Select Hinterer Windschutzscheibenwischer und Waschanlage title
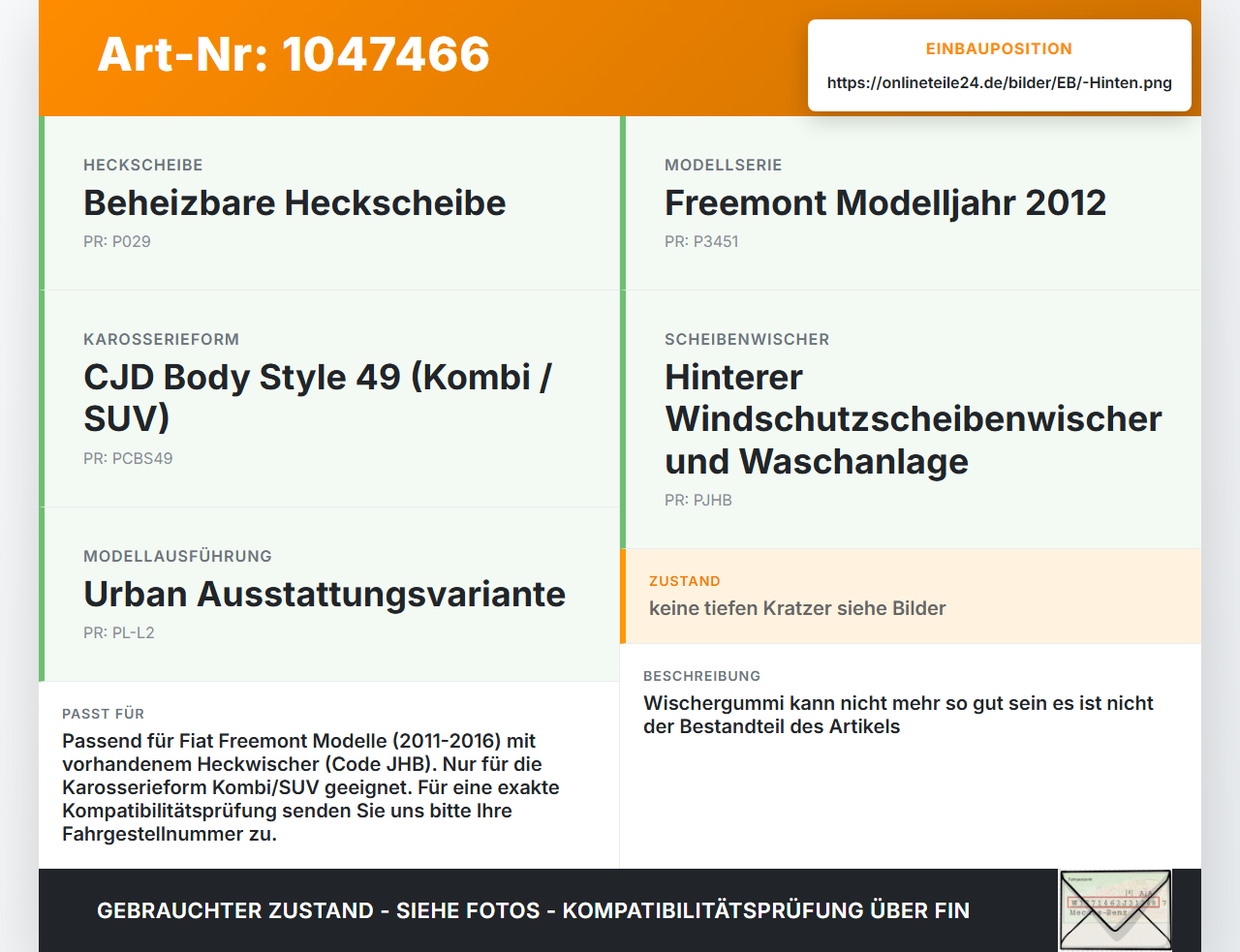Viewport: 1240px width, 952px height. [x=913, y=418]
